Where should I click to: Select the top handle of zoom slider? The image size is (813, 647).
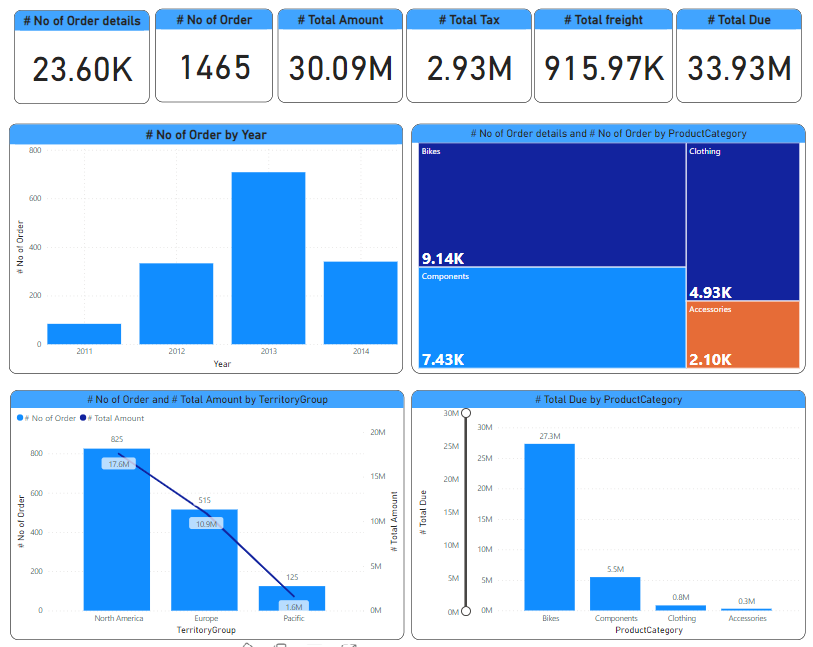[465, 413]
